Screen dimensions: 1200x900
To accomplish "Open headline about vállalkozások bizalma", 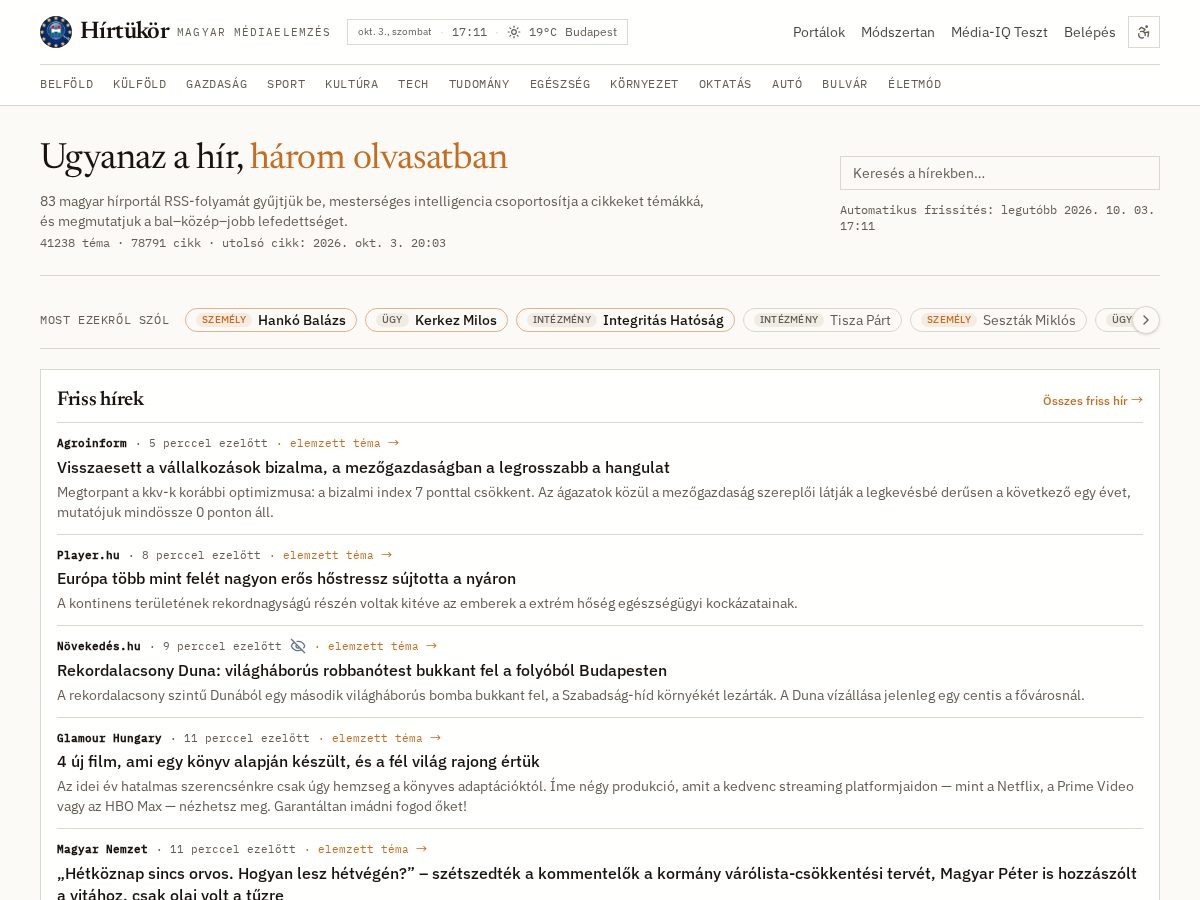I will tap(363, 467).
